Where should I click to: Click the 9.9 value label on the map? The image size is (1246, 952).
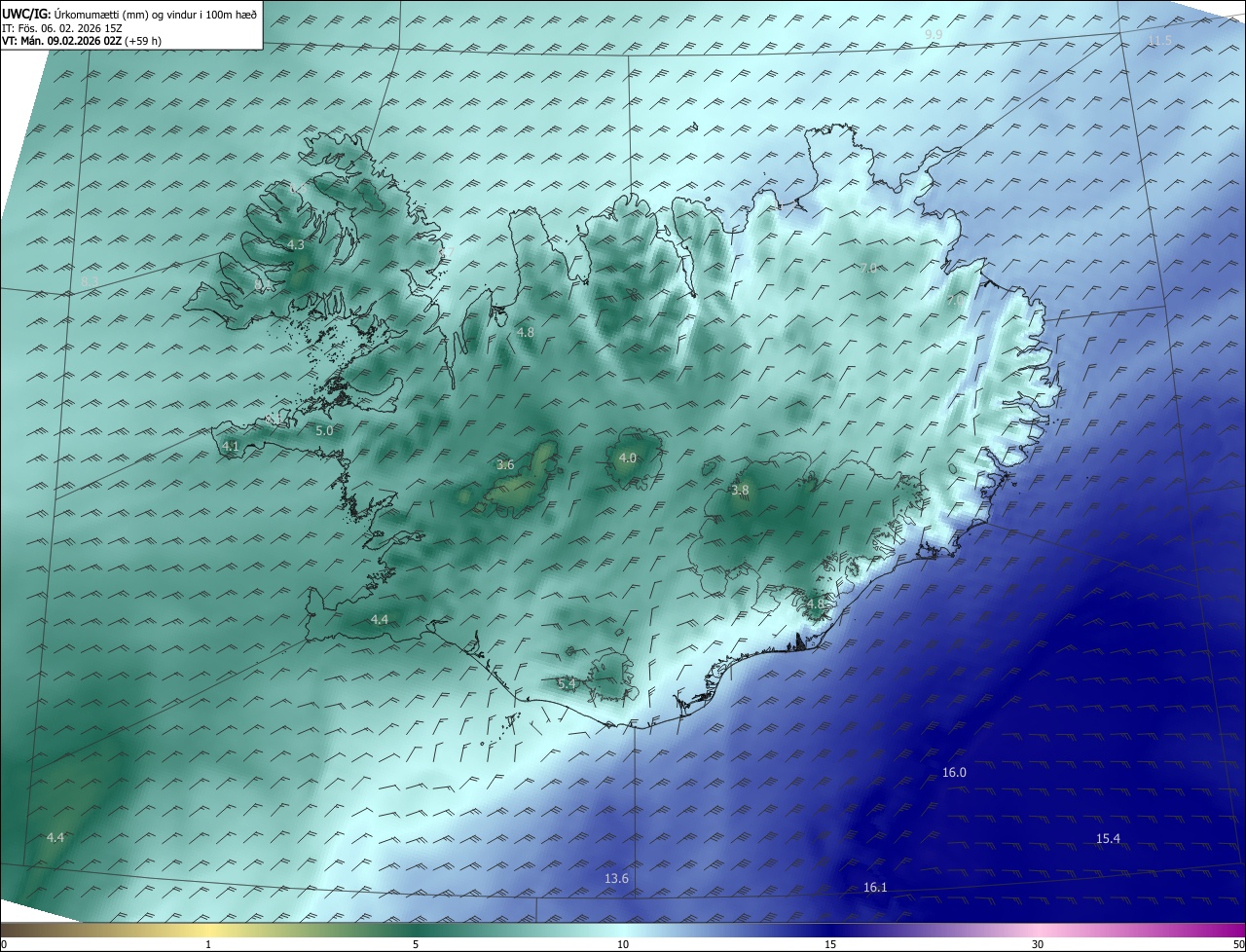[x=934, y=35]
